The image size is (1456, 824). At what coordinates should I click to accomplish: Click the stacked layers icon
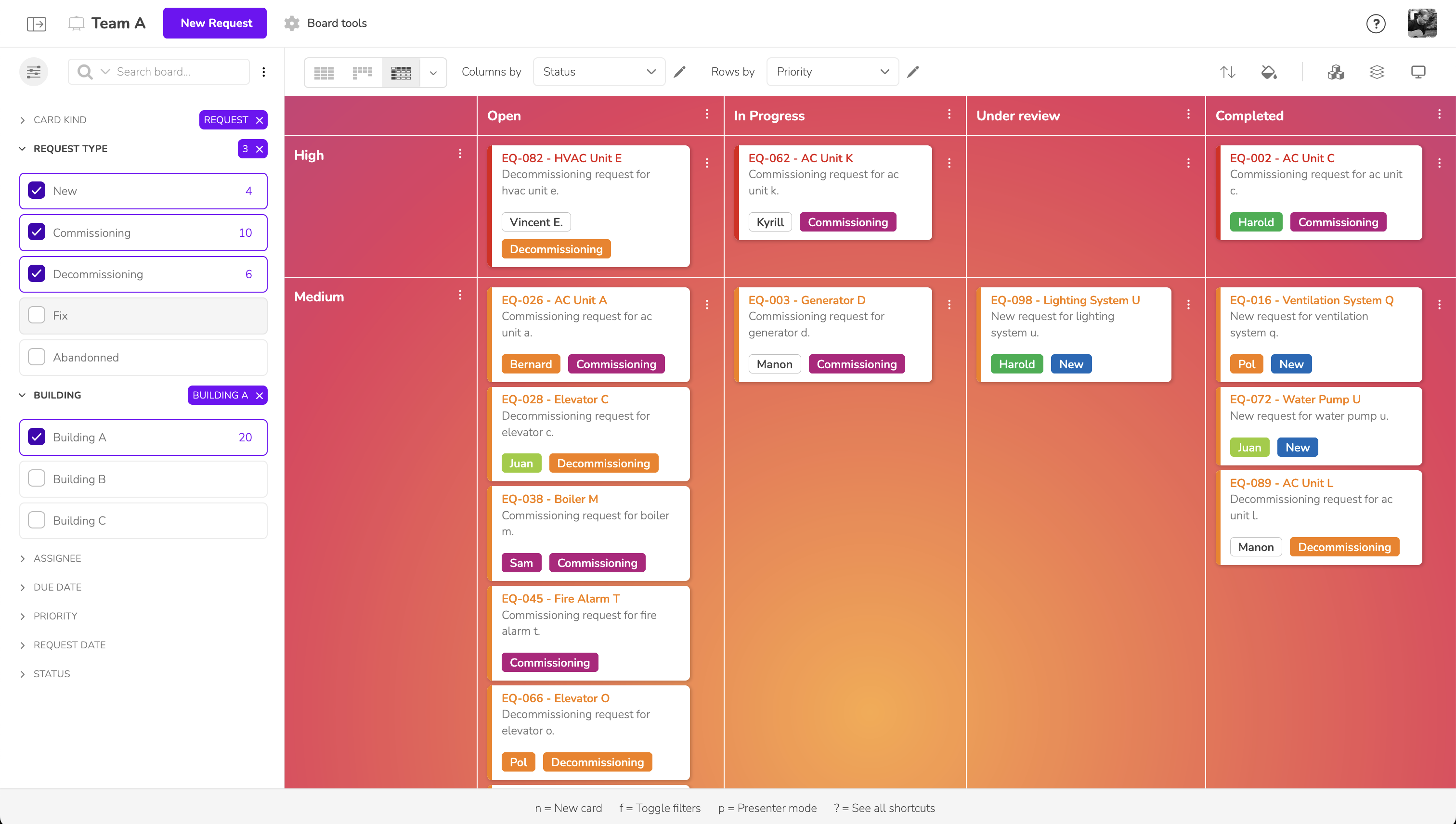pyautogui.click(x=1377, y=72)
